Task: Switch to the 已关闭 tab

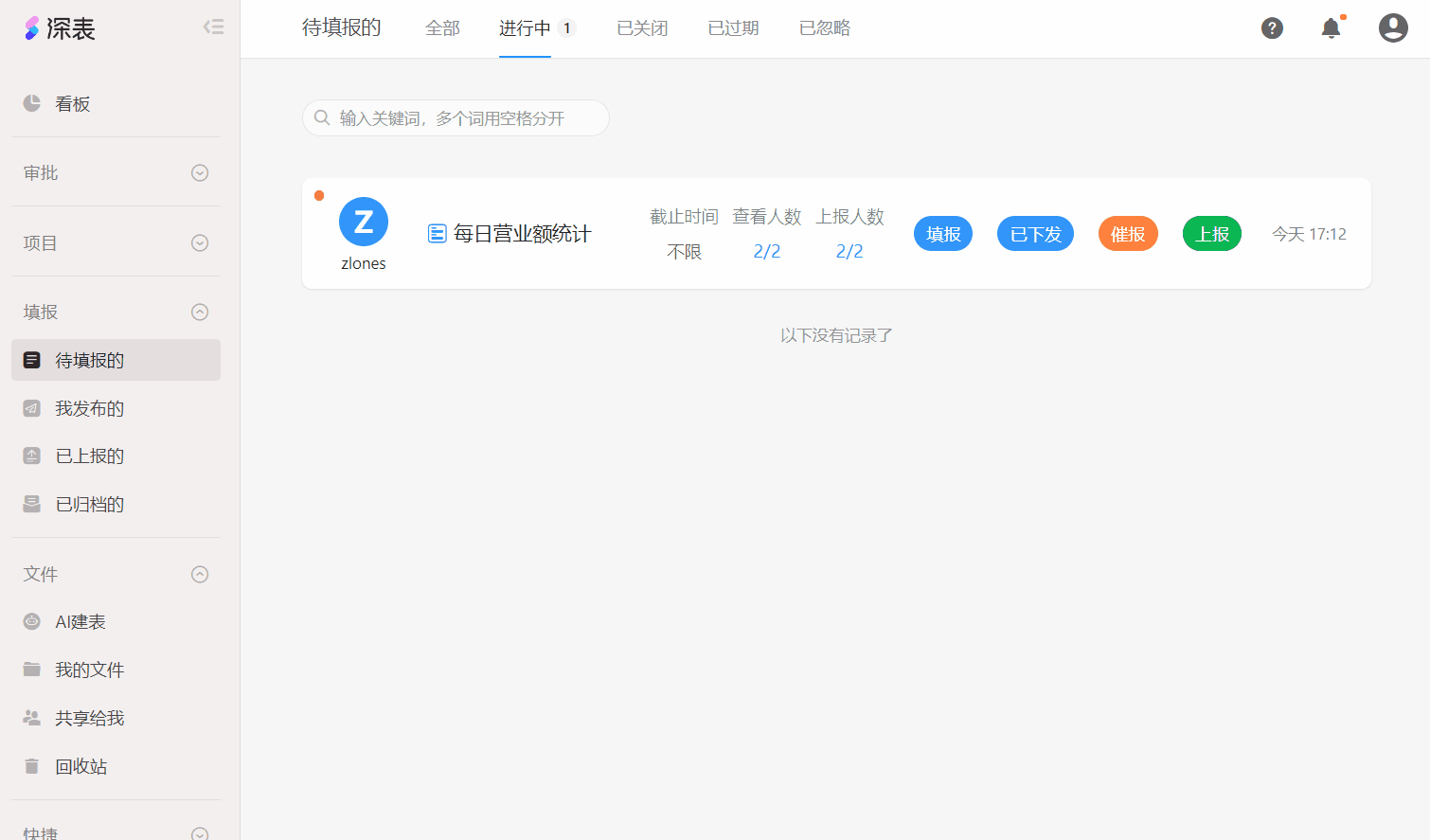Action: click(642, 28)
